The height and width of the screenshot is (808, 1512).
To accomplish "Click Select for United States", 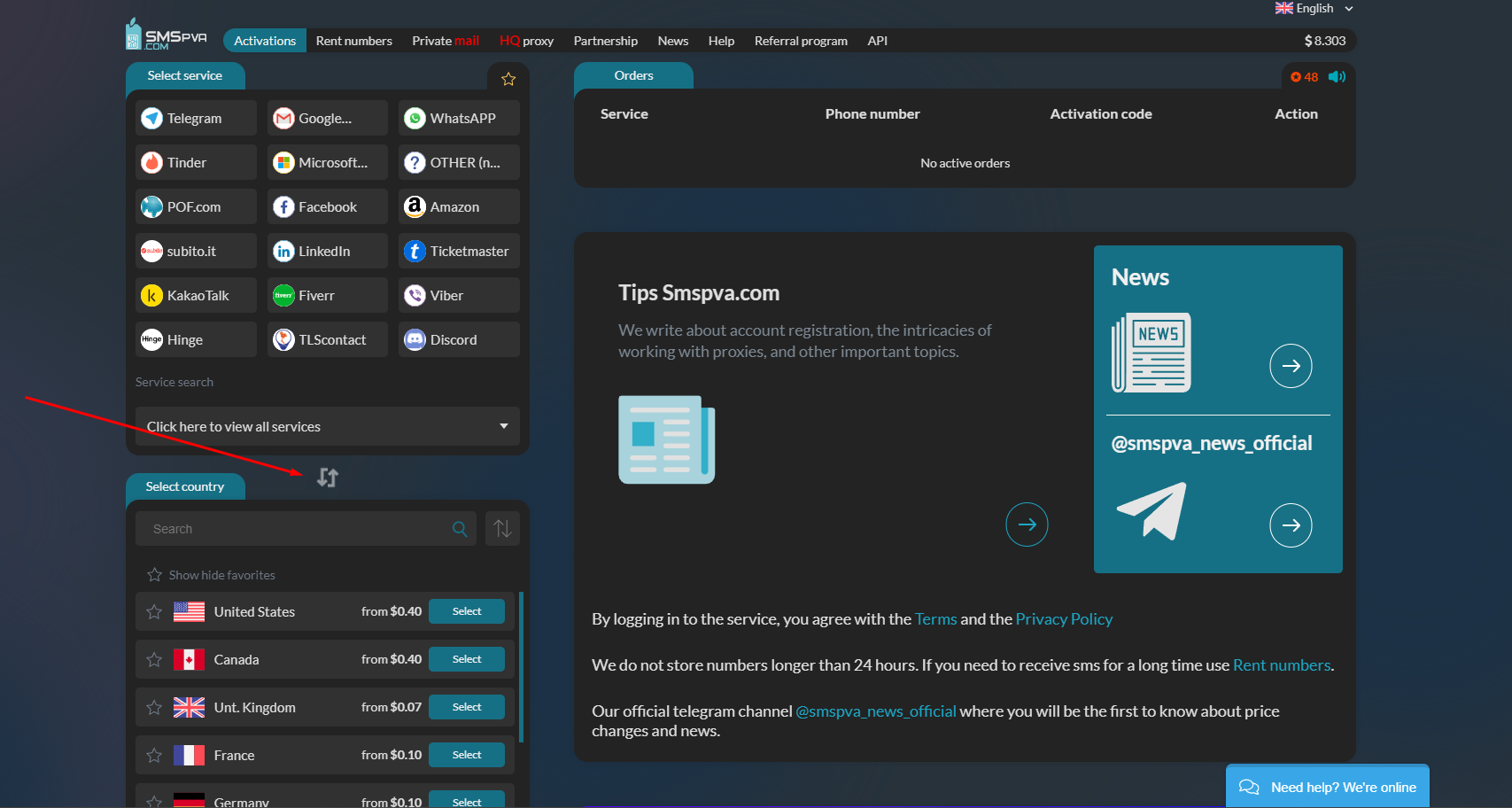I will coord(467,611).
